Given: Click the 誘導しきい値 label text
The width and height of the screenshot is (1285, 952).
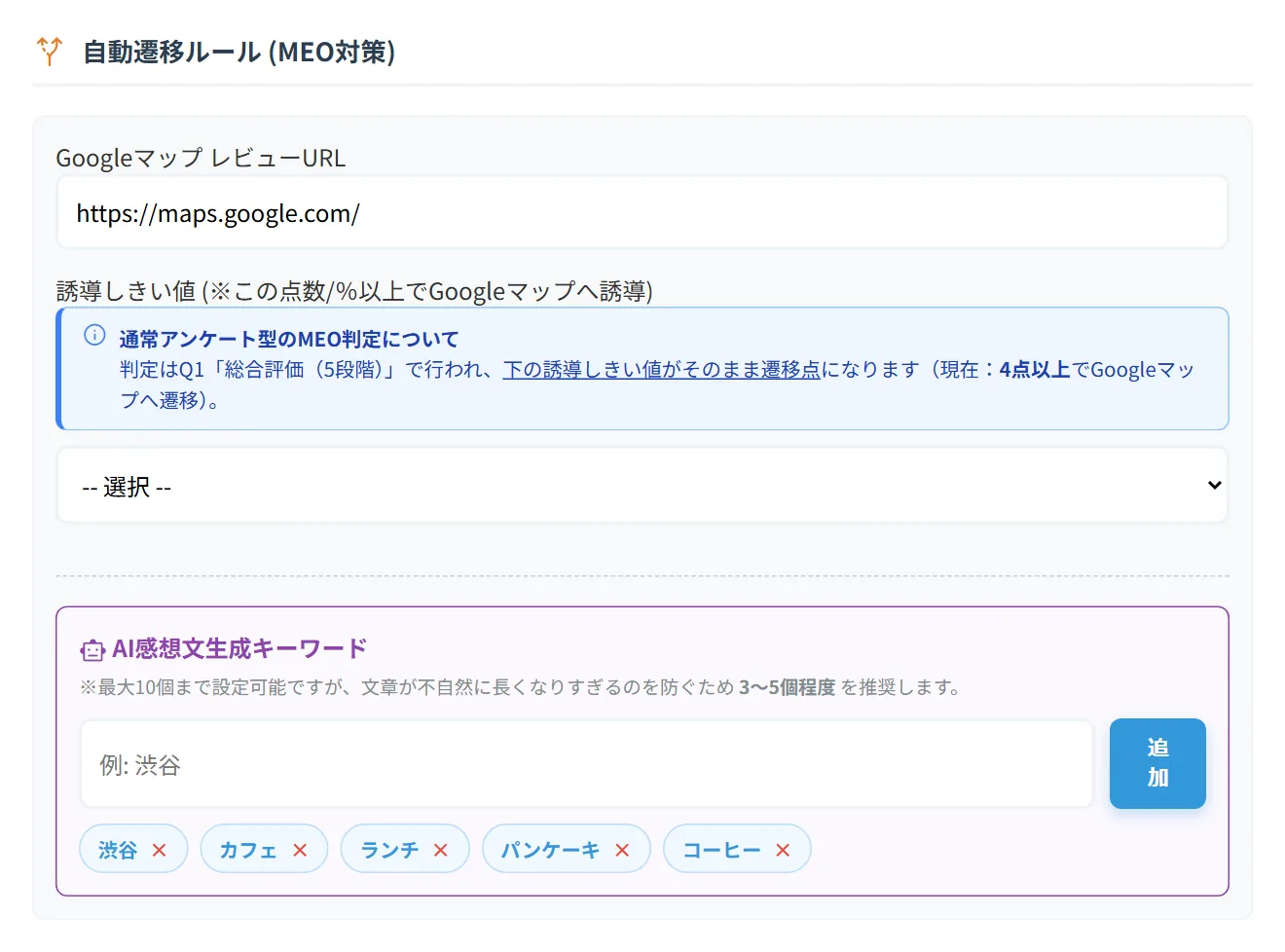Looking at the screenshot, I should pos(354,291).
